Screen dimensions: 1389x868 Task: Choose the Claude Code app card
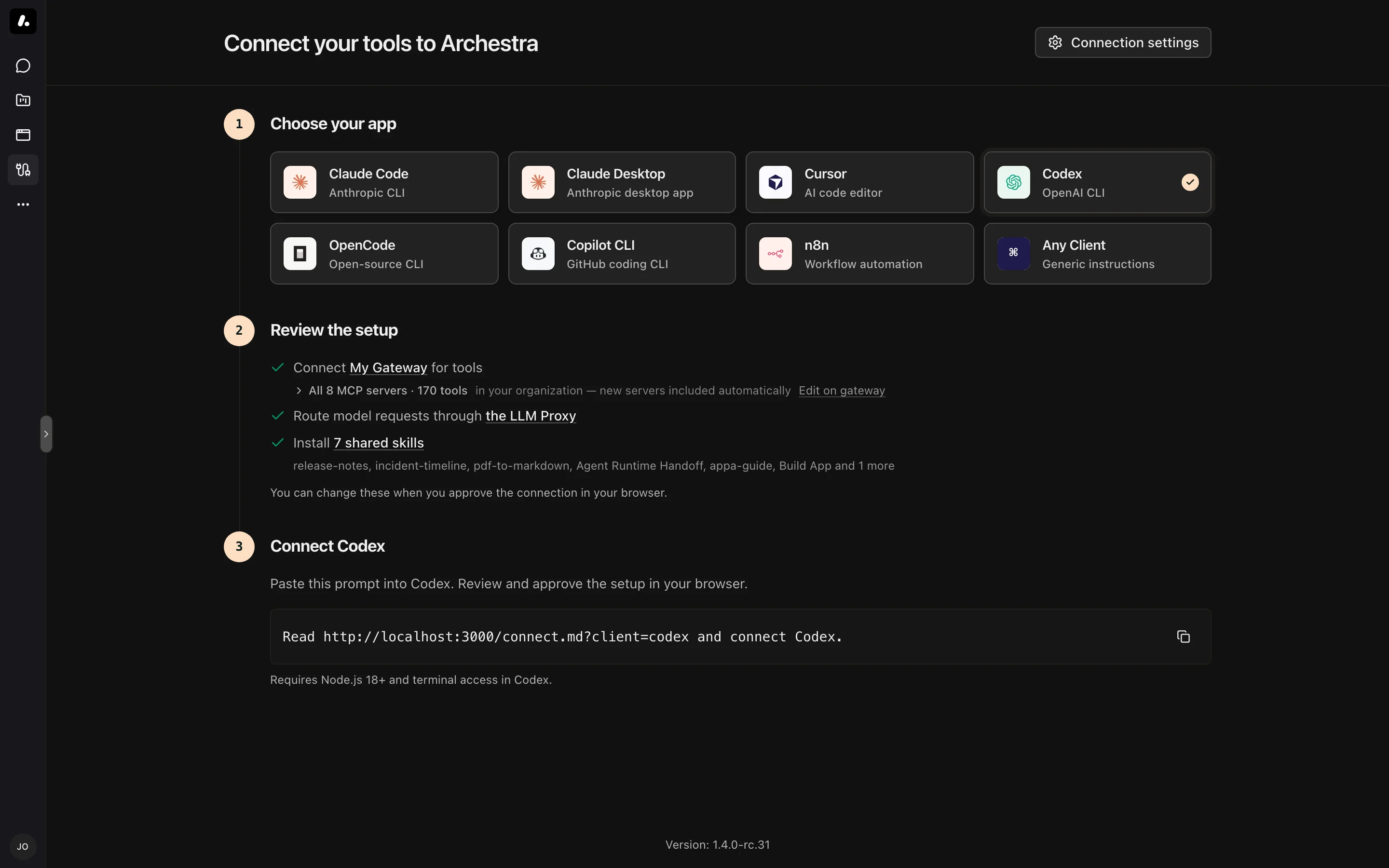[x=384, y=182]
